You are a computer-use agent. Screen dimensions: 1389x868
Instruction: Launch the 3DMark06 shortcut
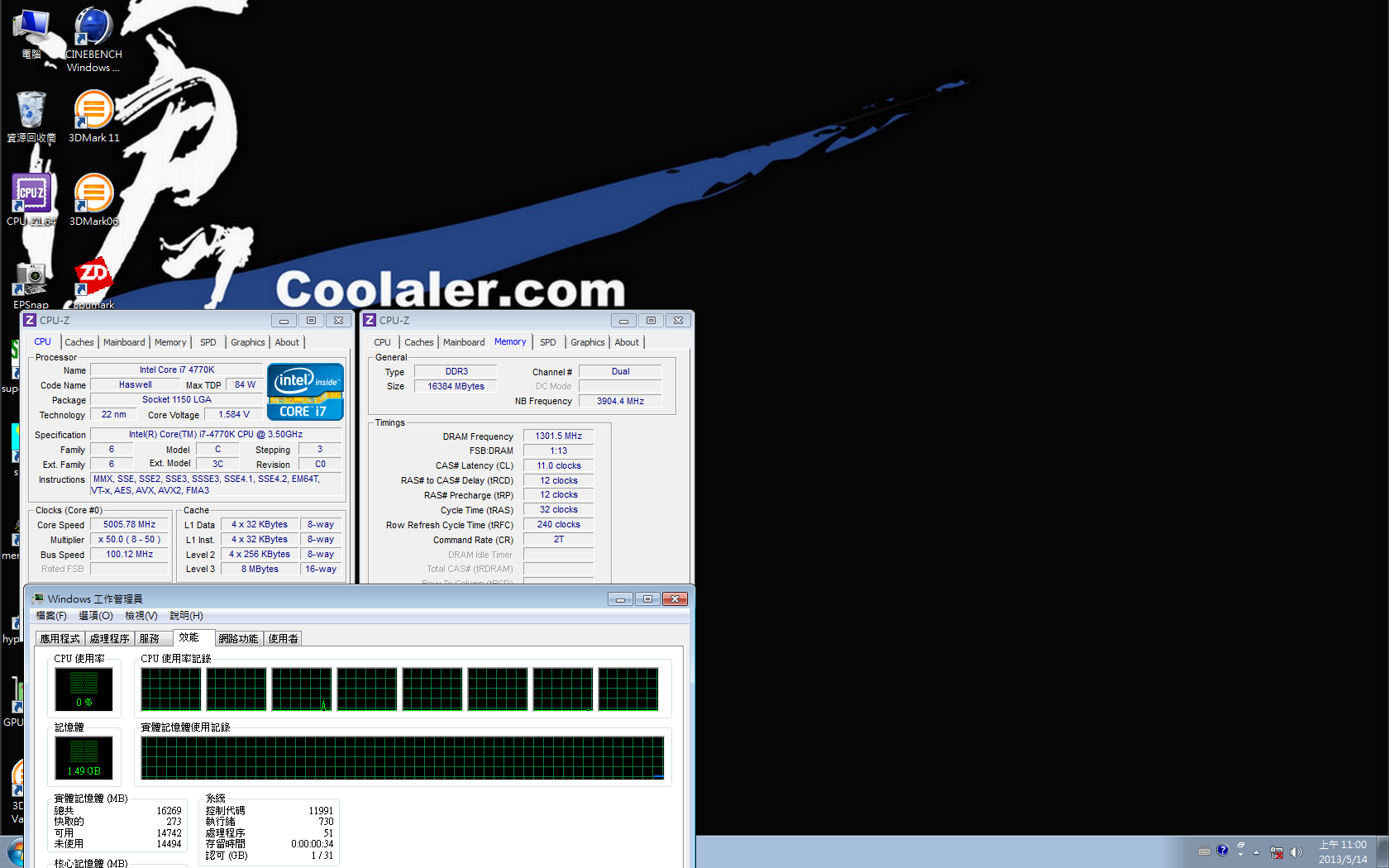(93, 199)
